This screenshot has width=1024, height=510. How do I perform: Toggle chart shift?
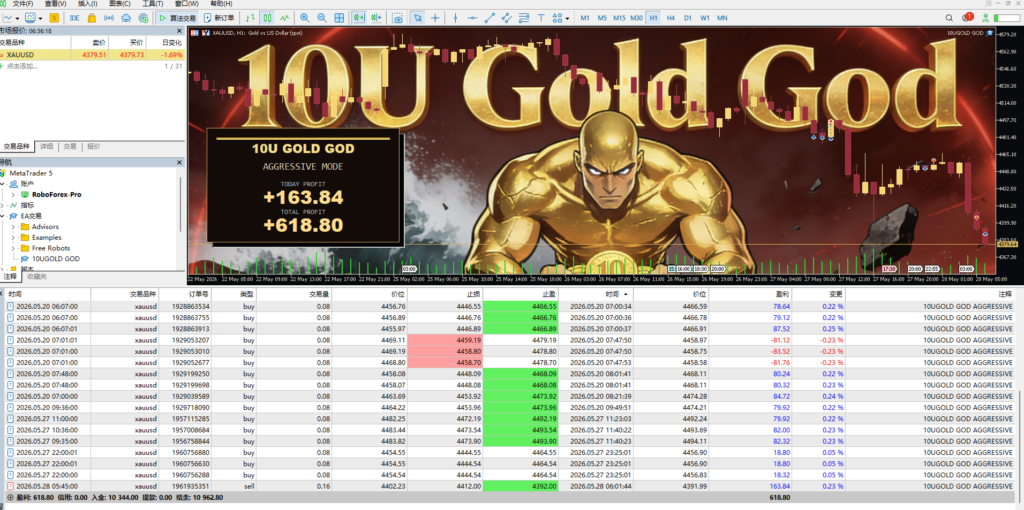tap(376, 18)
